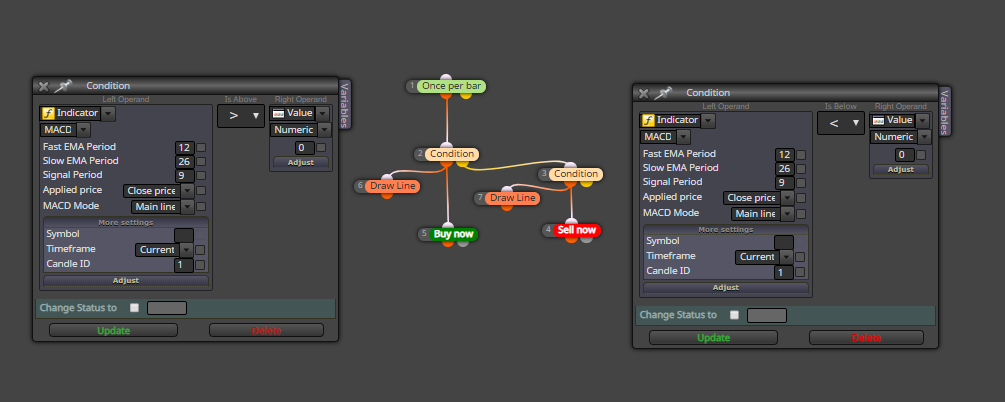Enable Change Status to checkbox, left panel
This screenshot has width=1005, height=402.
tap(134, 308)
